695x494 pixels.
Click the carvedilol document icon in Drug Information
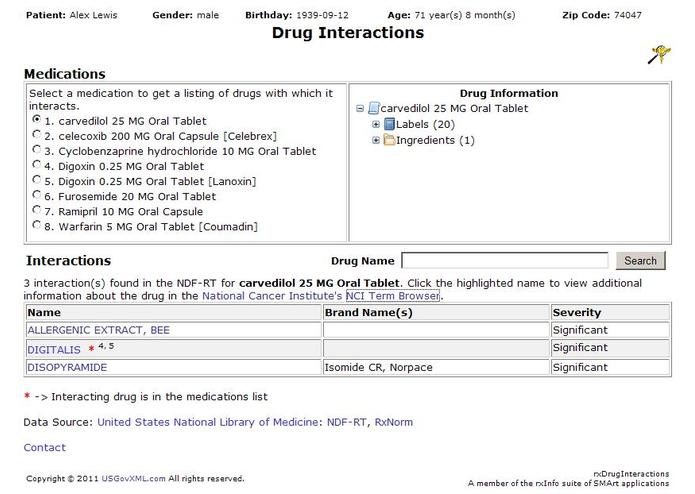click(374, 108)
